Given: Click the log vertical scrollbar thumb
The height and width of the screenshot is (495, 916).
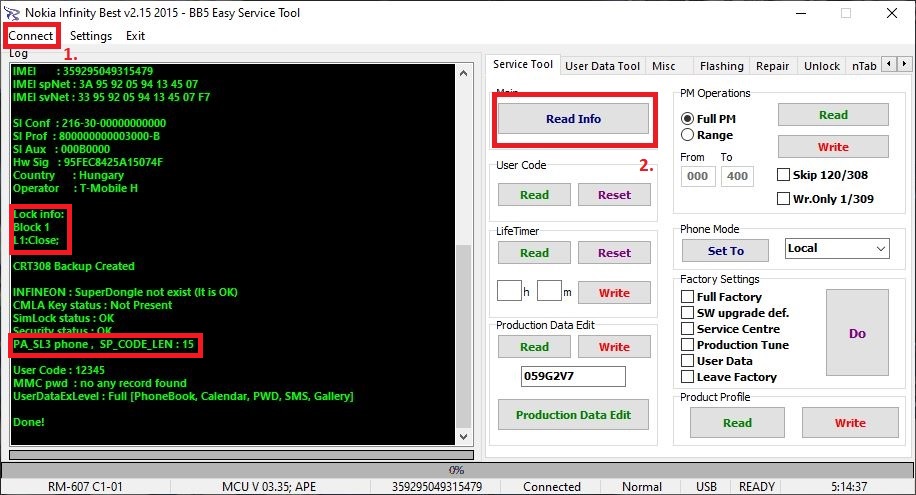Looking at the screenshot, I should pyautogui.click(x=463, y=336).
